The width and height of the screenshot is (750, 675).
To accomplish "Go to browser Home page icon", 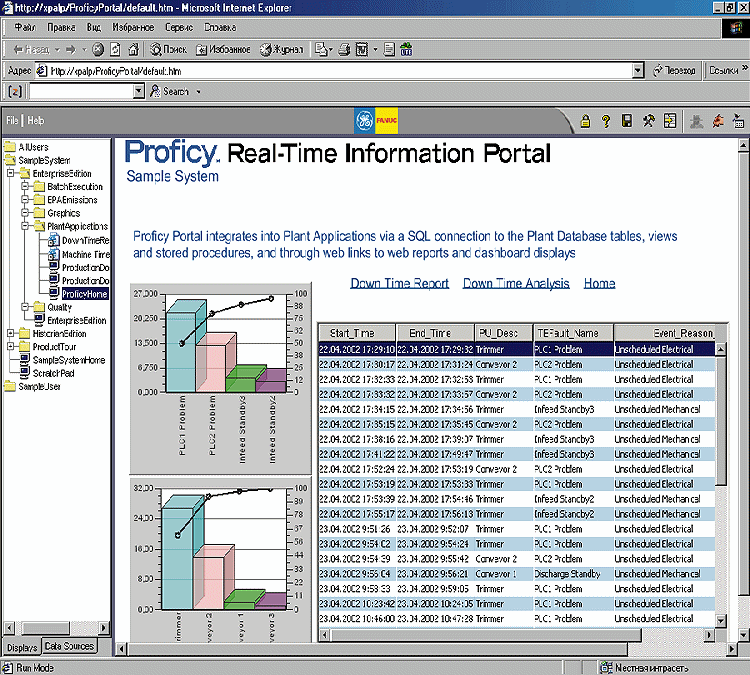I will [133, 49].
